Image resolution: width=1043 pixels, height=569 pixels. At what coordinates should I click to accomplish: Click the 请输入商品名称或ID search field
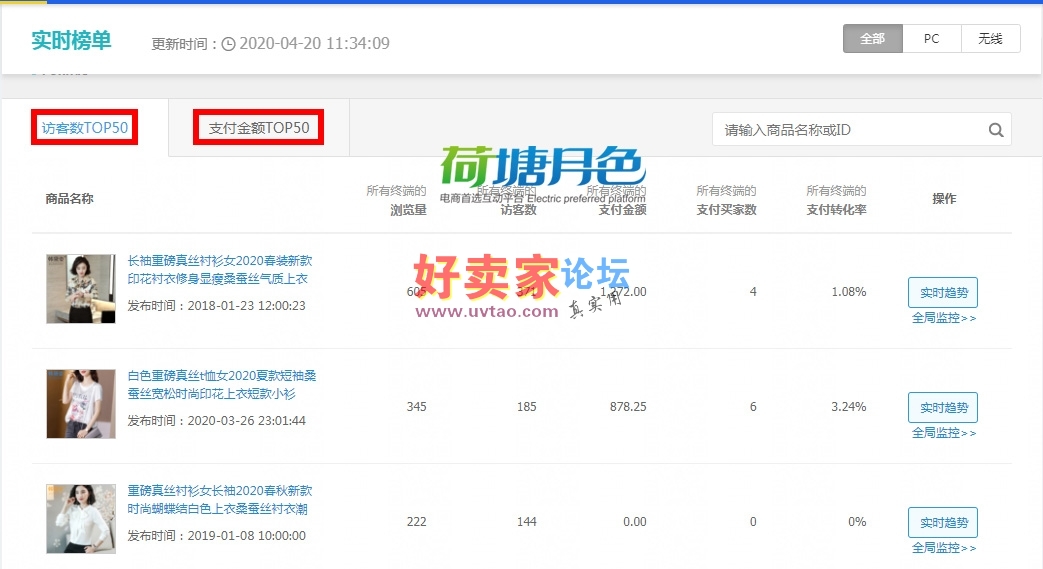[x=848, y=129]
